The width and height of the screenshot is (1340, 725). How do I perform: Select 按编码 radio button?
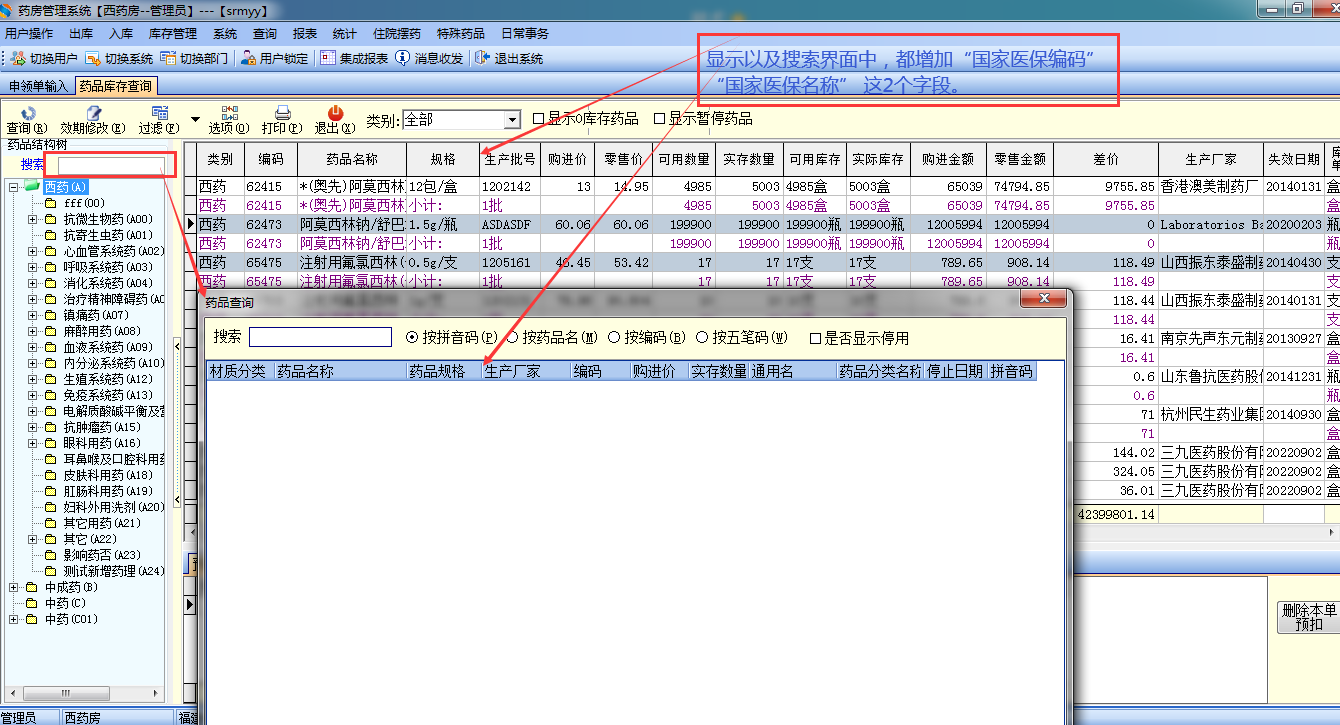coord(614,338)
